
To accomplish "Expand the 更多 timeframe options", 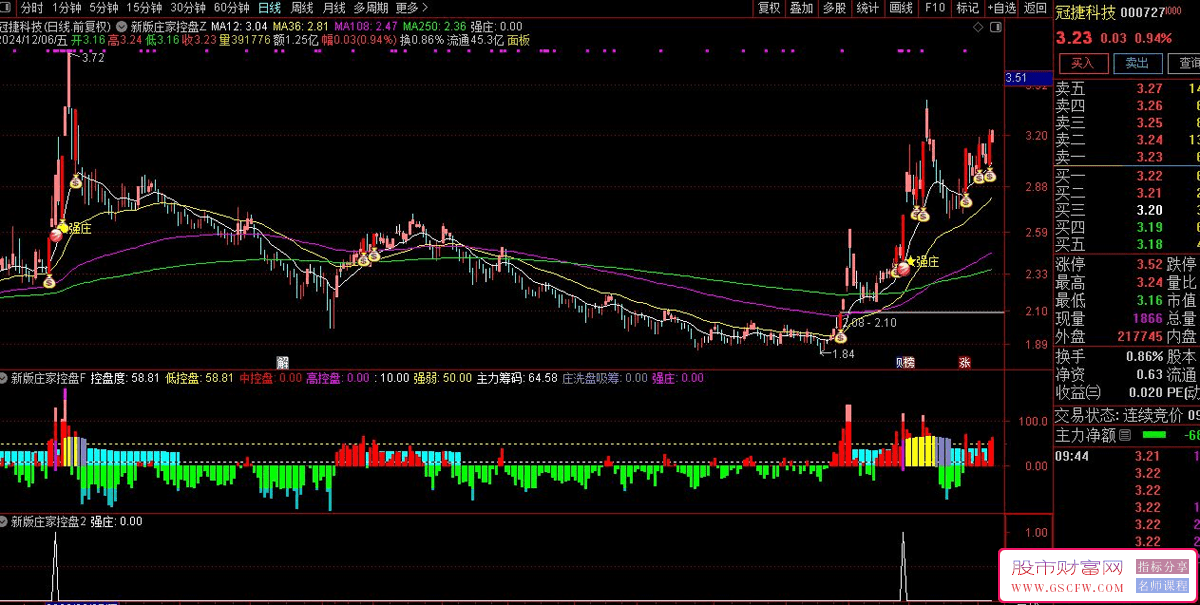I will point(410,8).
